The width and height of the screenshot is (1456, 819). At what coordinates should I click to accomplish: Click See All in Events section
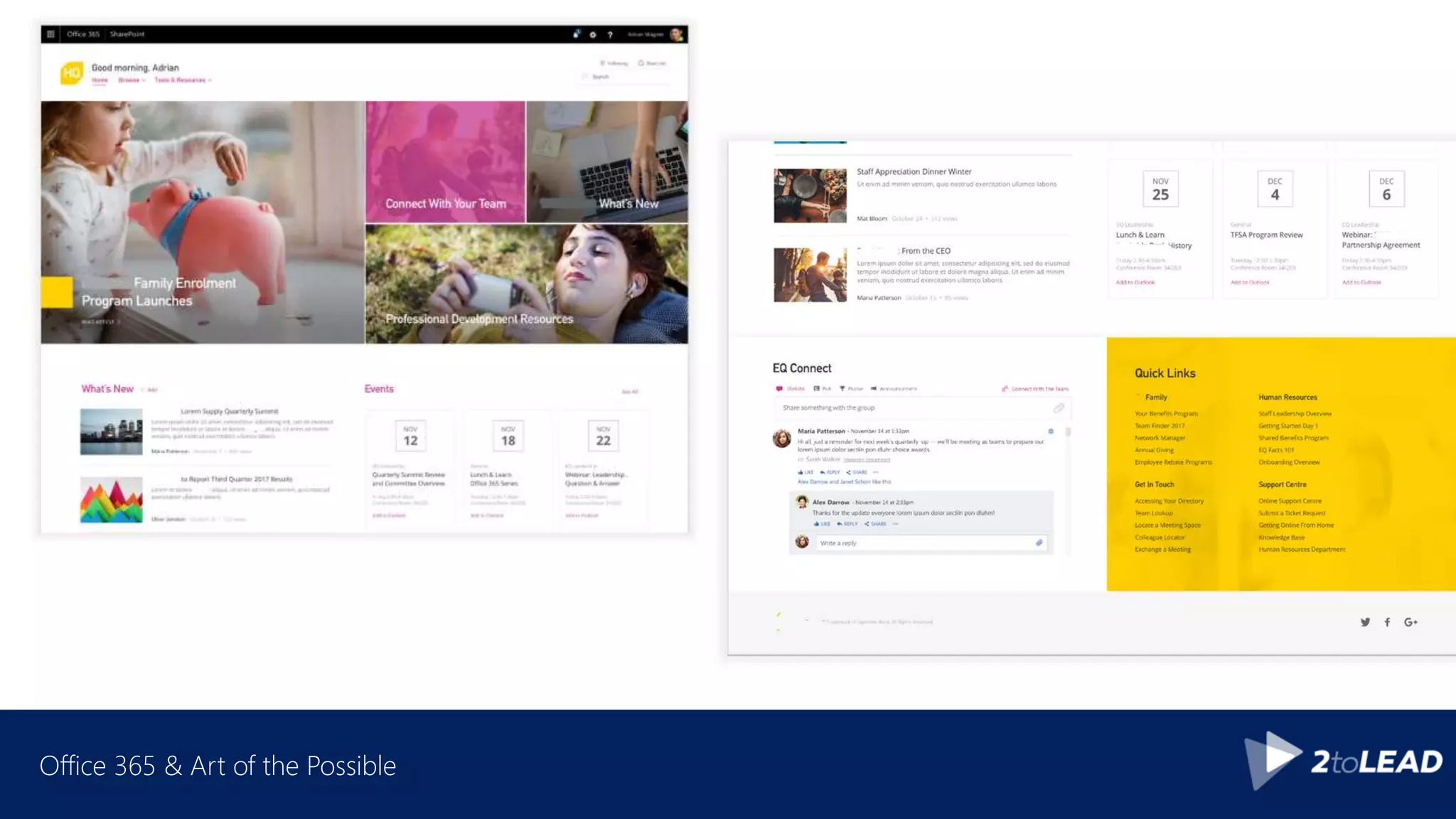tap(630, 392)
